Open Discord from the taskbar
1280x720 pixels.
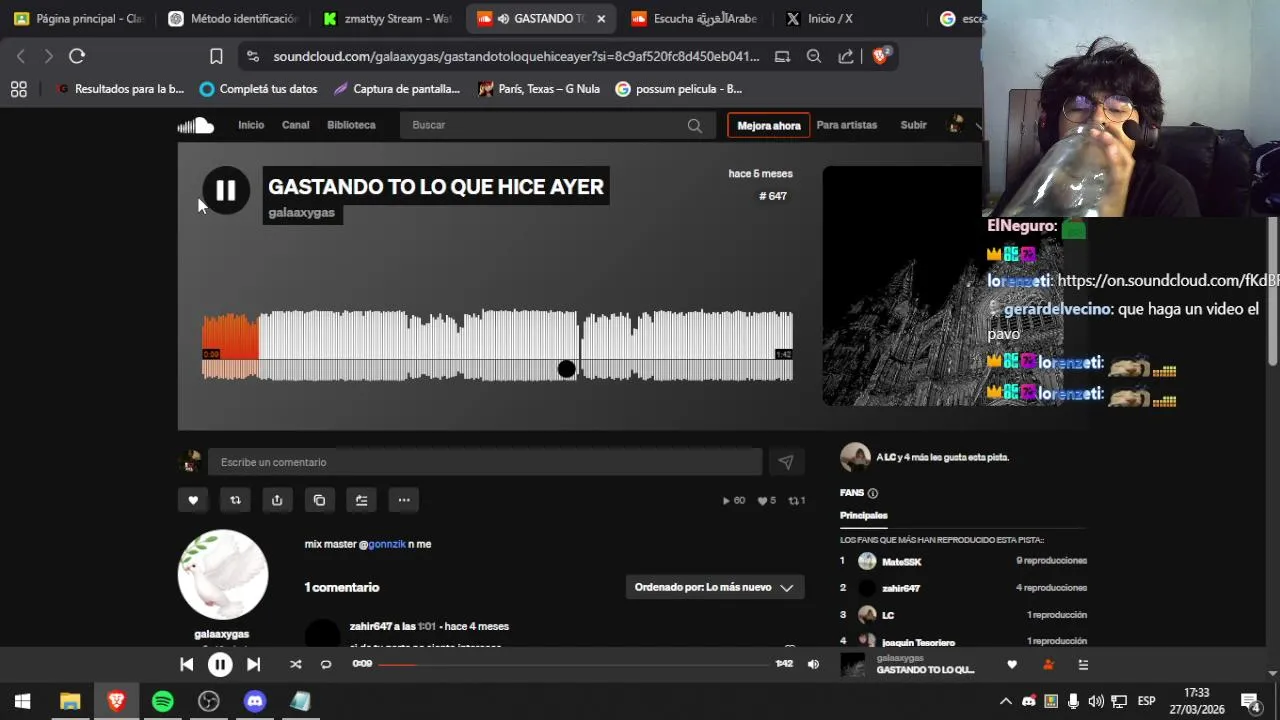[255, 701]
